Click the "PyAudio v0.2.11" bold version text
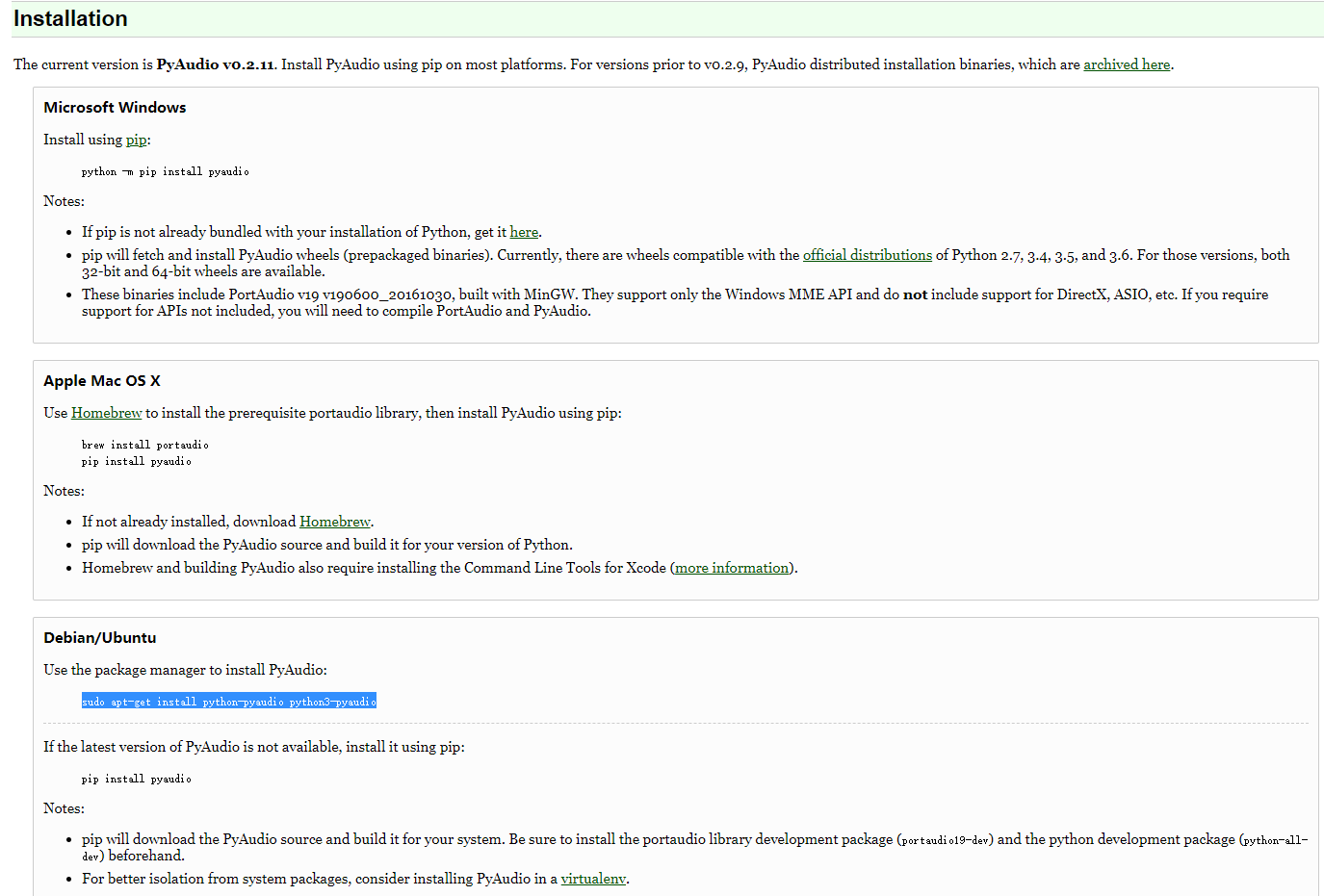Image resolution: width=1324 pixels, height=896 pixels. [x=216, y=64]
